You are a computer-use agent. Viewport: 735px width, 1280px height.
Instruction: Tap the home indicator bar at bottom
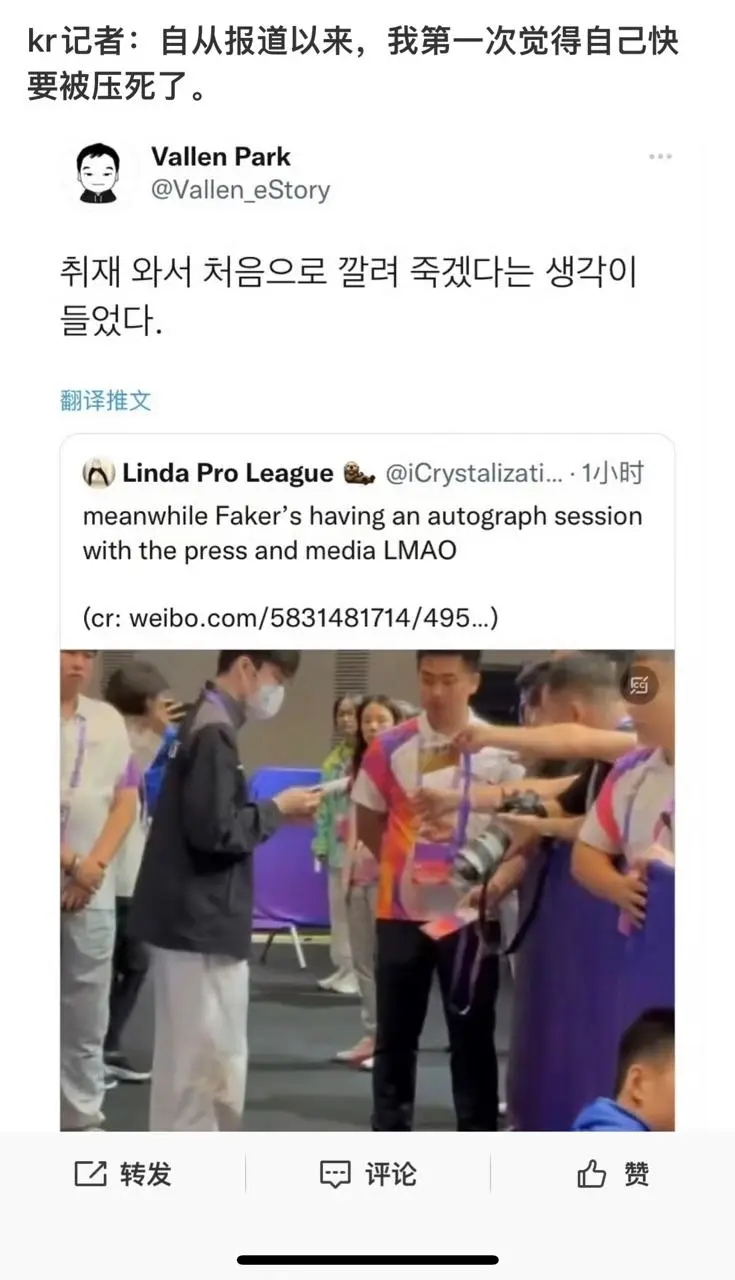tap(367, 1260)
